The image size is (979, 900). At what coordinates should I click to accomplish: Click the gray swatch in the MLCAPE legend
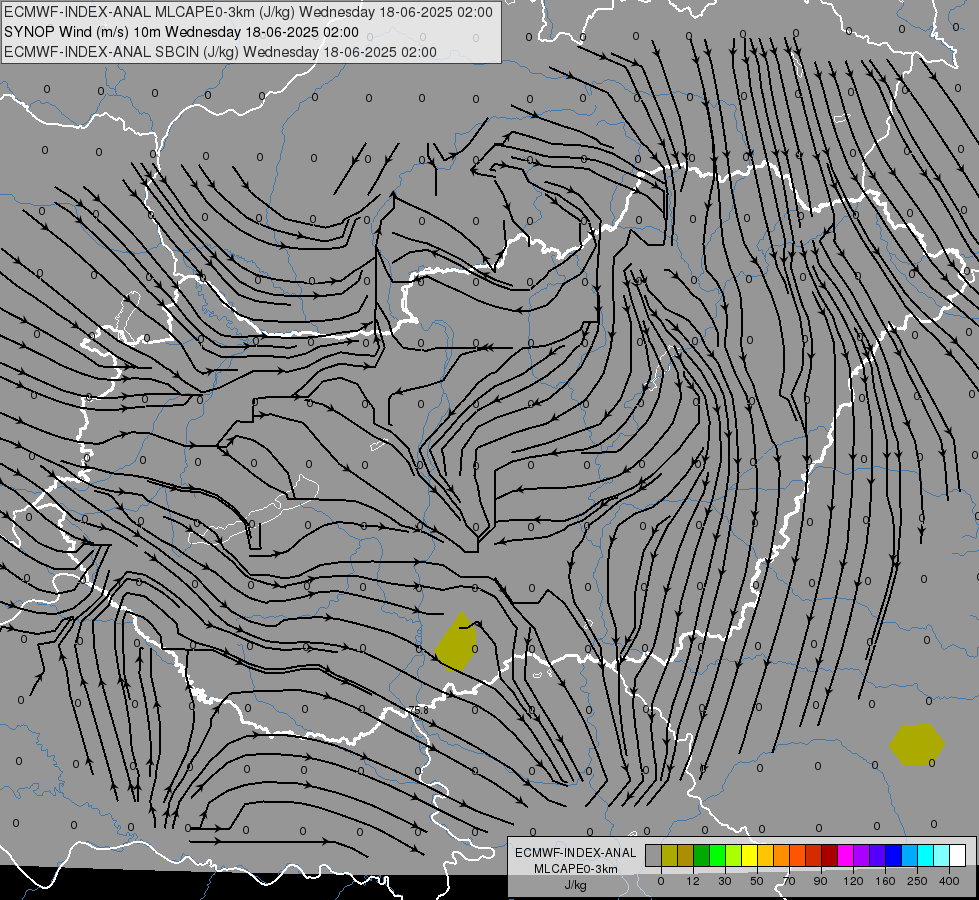tap(654, 855)
